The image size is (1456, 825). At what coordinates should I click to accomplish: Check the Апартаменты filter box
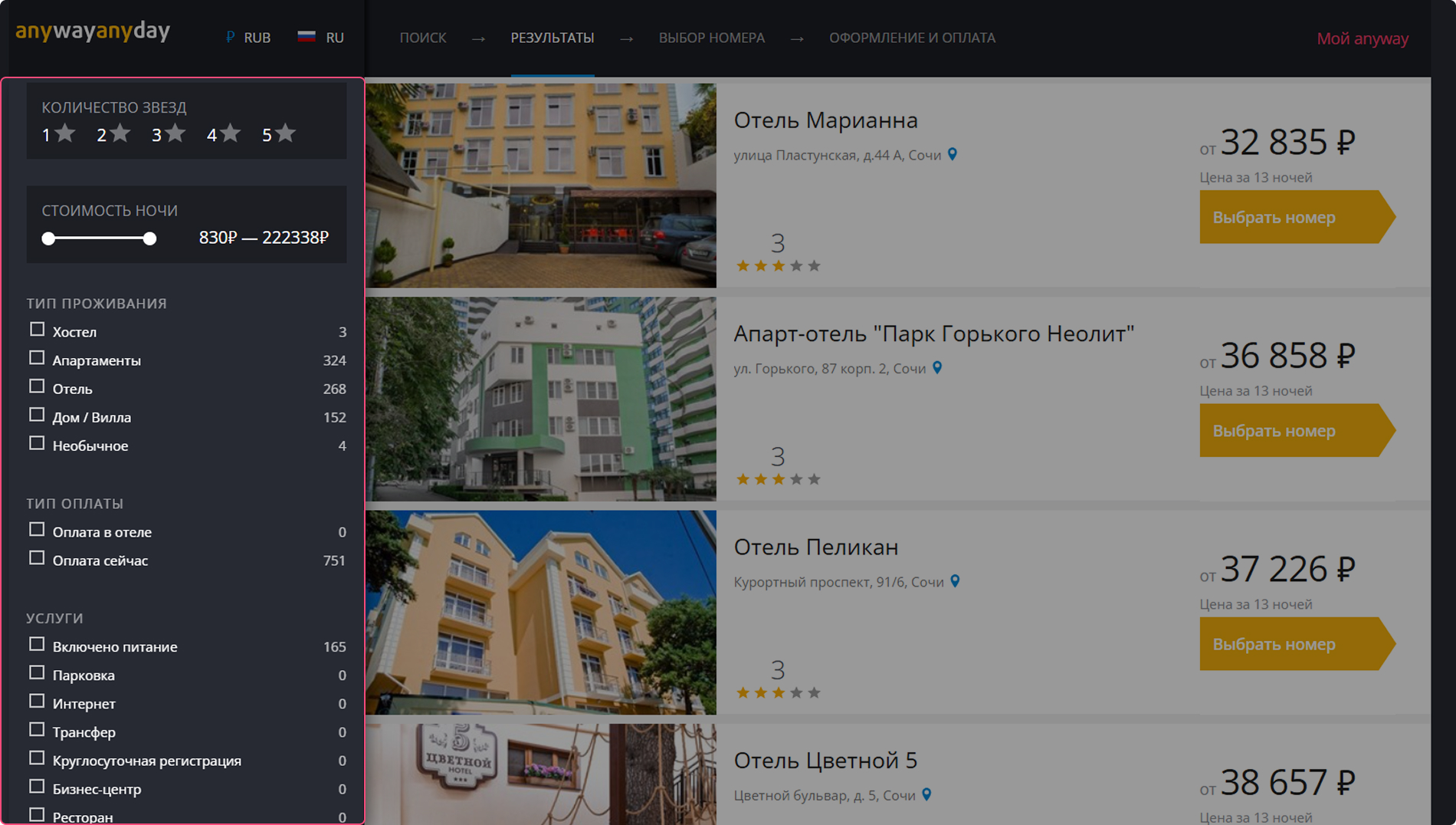coord(37,358)
